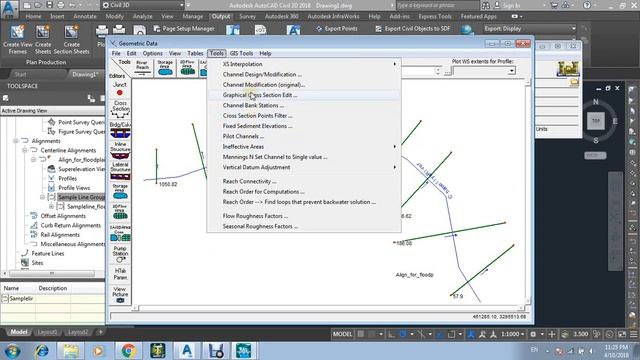The width and height of the screenshot is (640, 360).
Task: Click Export Civil Objects to SDF
Action: pos(413,29)
